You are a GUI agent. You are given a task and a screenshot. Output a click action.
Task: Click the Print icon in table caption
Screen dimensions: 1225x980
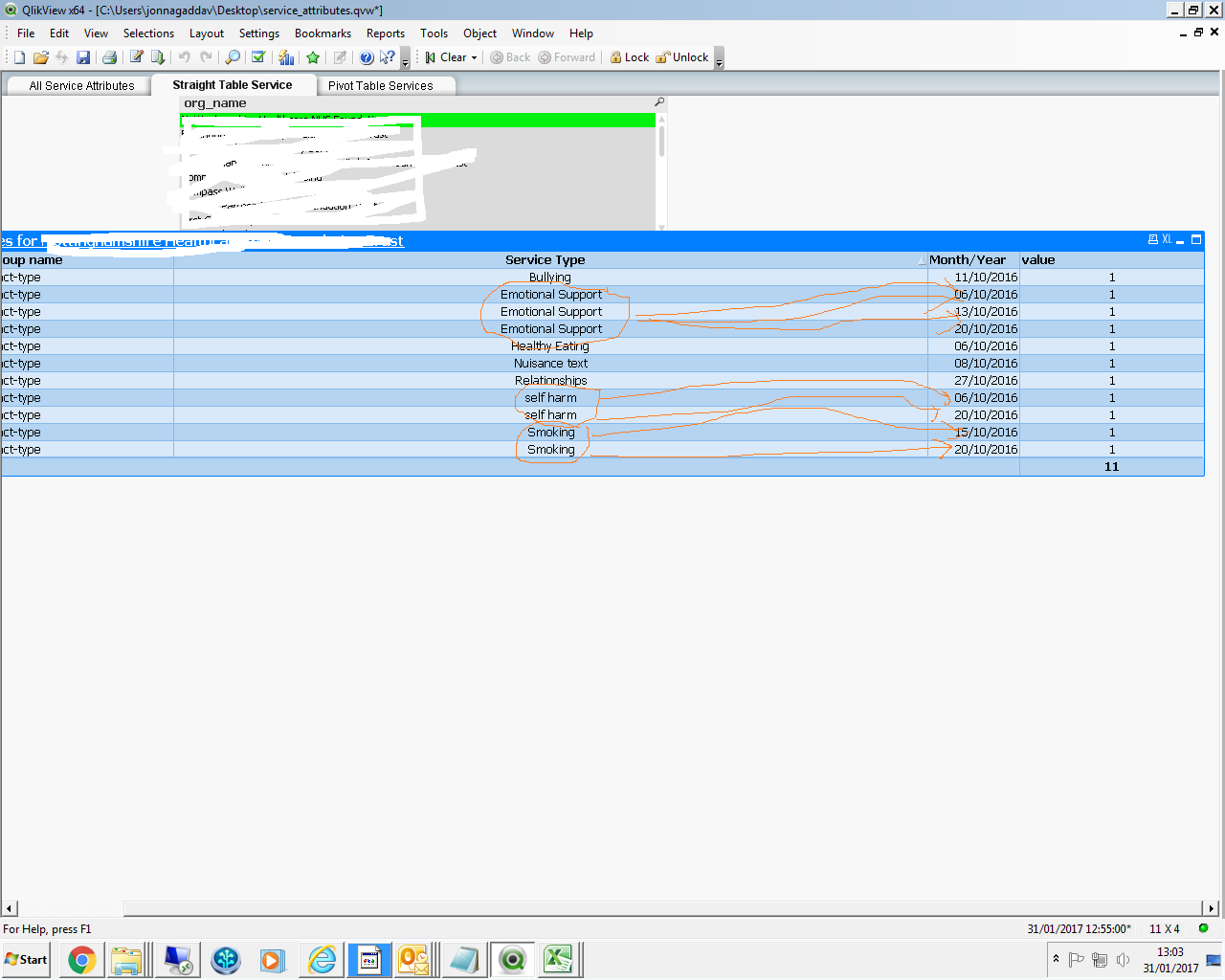(x=1153, y=240)
